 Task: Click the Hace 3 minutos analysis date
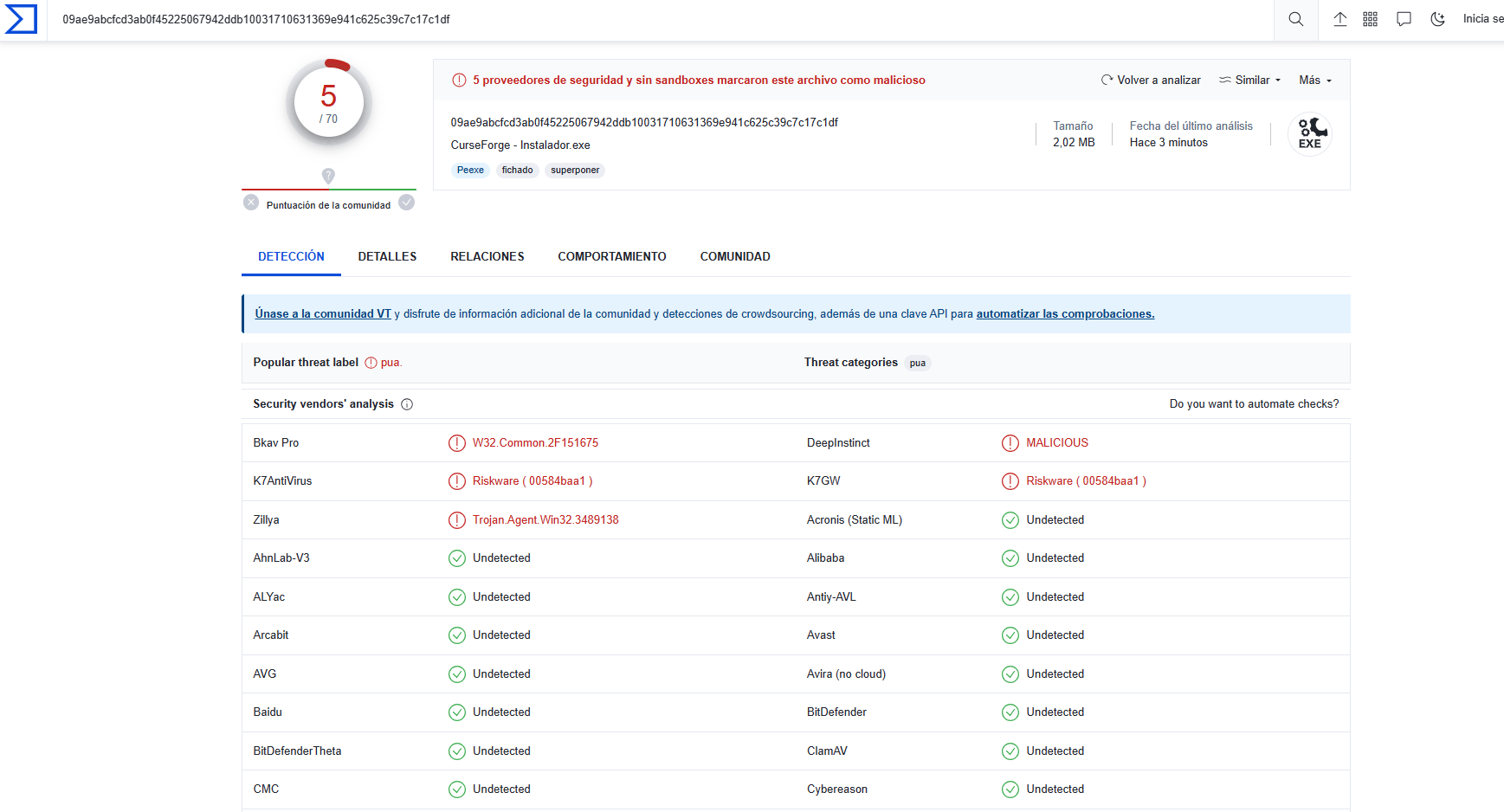tap(1168, 142)
